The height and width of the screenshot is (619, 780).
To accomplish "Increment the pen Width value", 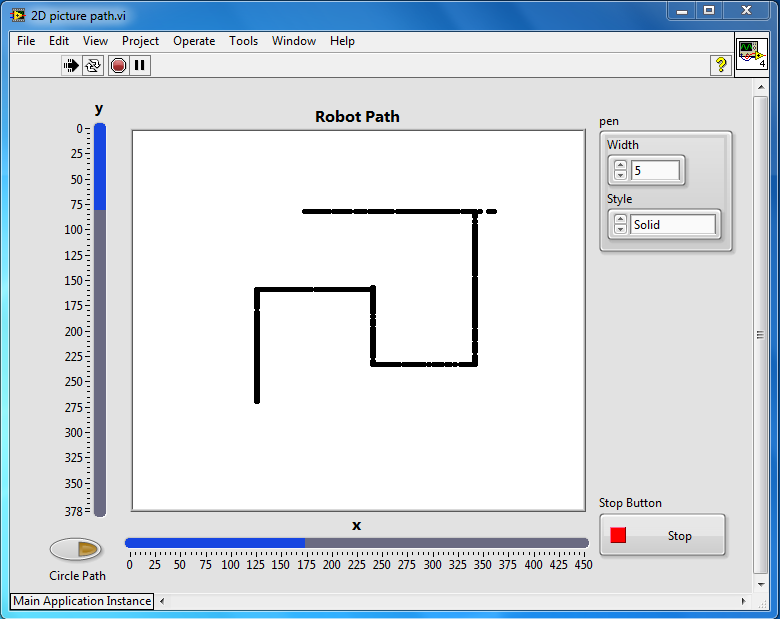I will pos(620,165).
